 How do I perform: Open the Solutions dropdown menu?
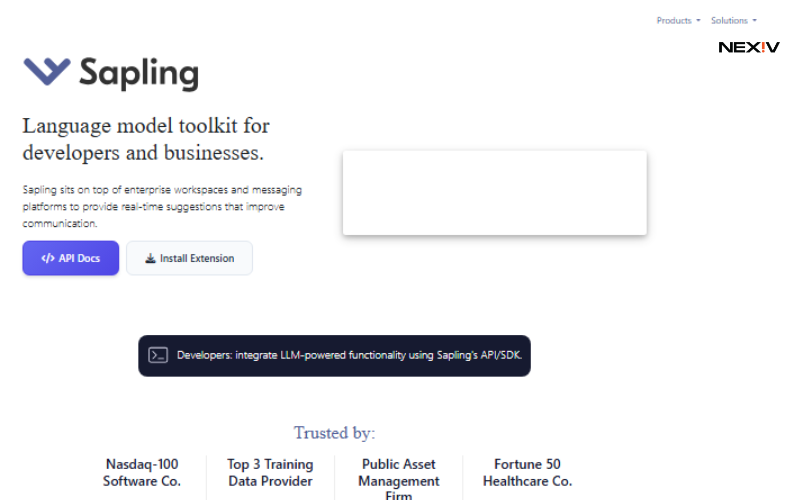coord(734,20)
